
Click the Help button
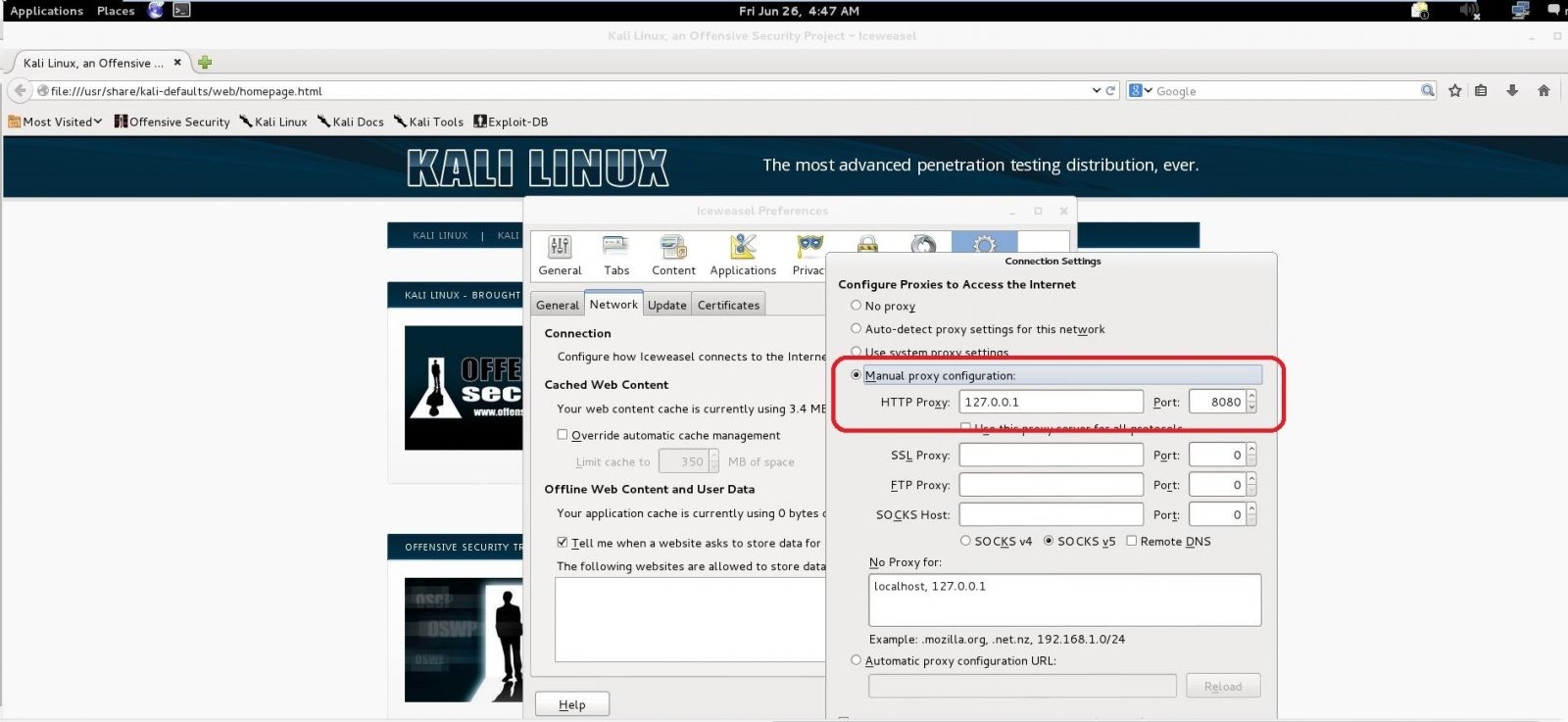(572, 704)
